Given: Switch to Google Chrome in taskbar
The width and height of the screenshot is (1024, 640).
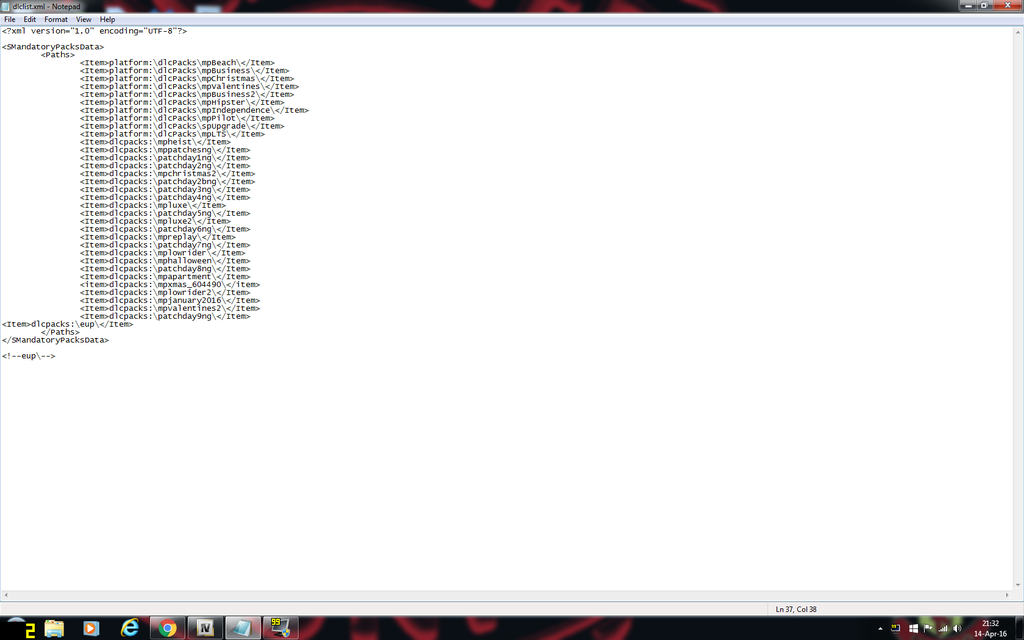Looking at the screenshot, I should click(x=167, y=628).
